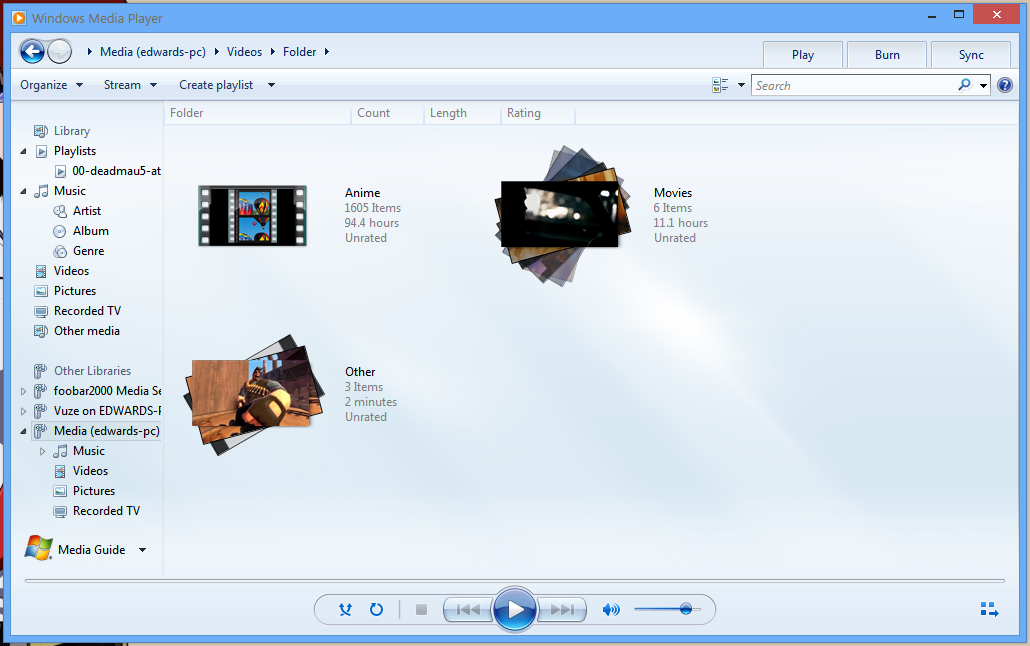Sort by Folder column header
1030x646 pixels.
tap(258, 113)
